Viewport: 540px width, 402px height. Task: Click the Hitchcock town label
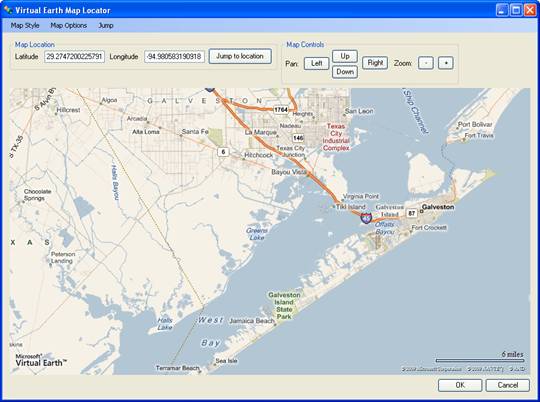(x=258, y=155)
